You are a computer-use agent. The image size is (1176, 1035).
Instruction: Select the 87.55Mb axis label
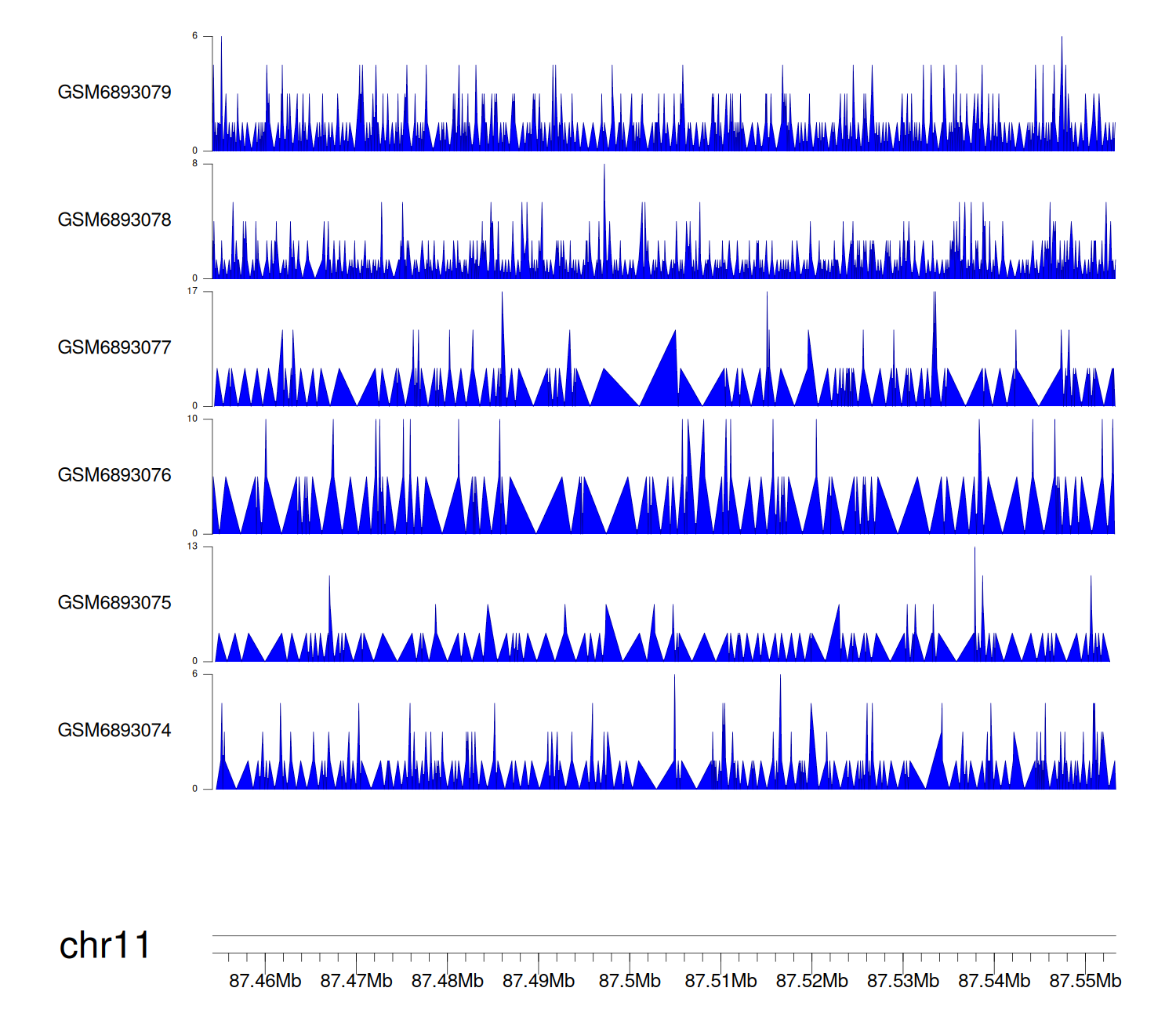pyautogui.click(x=1085, y=981)
